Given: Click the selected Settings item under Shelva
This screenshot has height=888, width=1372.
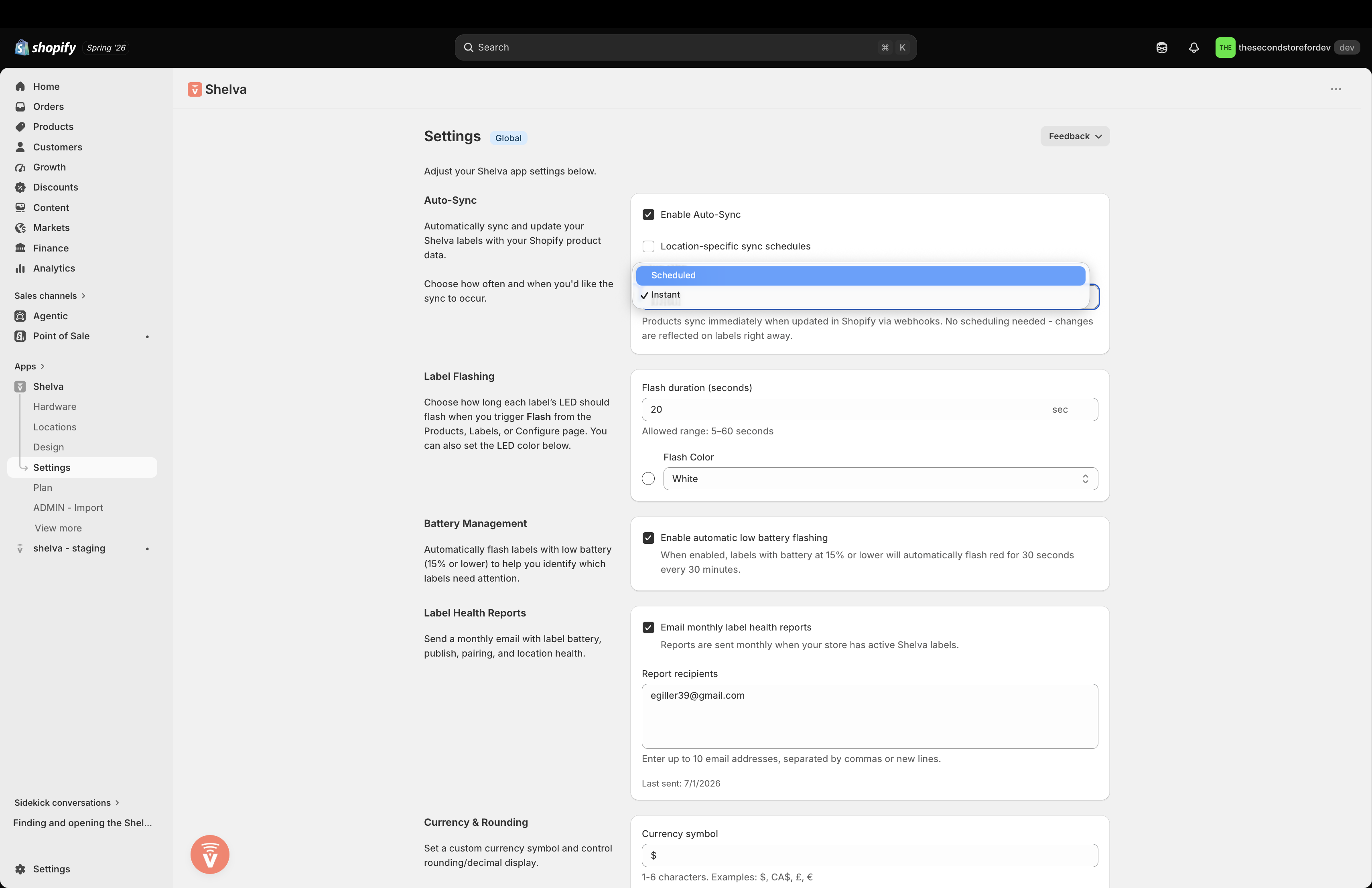Looking at the screenshot, I should (x=82, y=467).
